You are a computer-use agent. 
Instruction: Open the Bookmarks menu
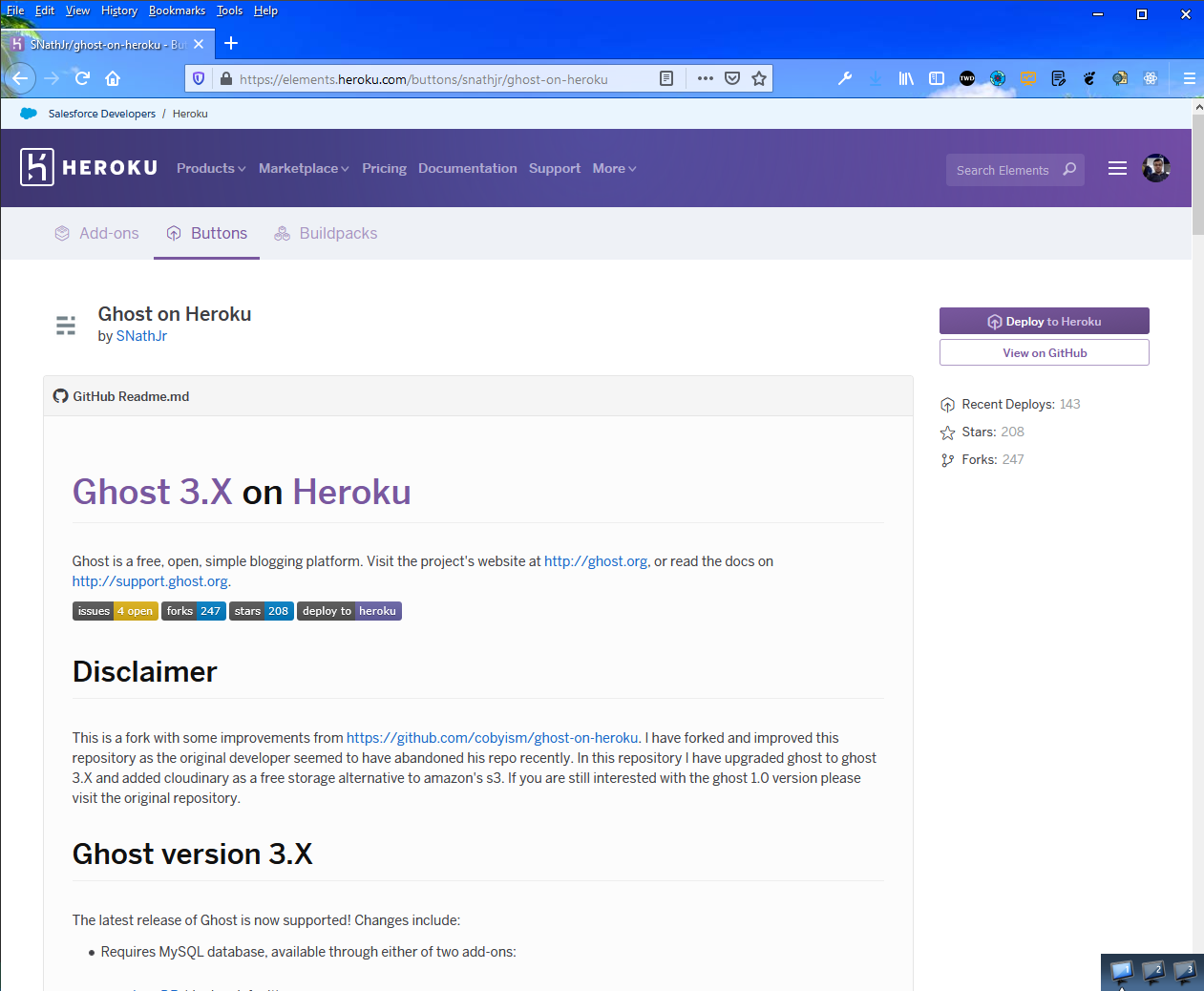coord(177,11)
